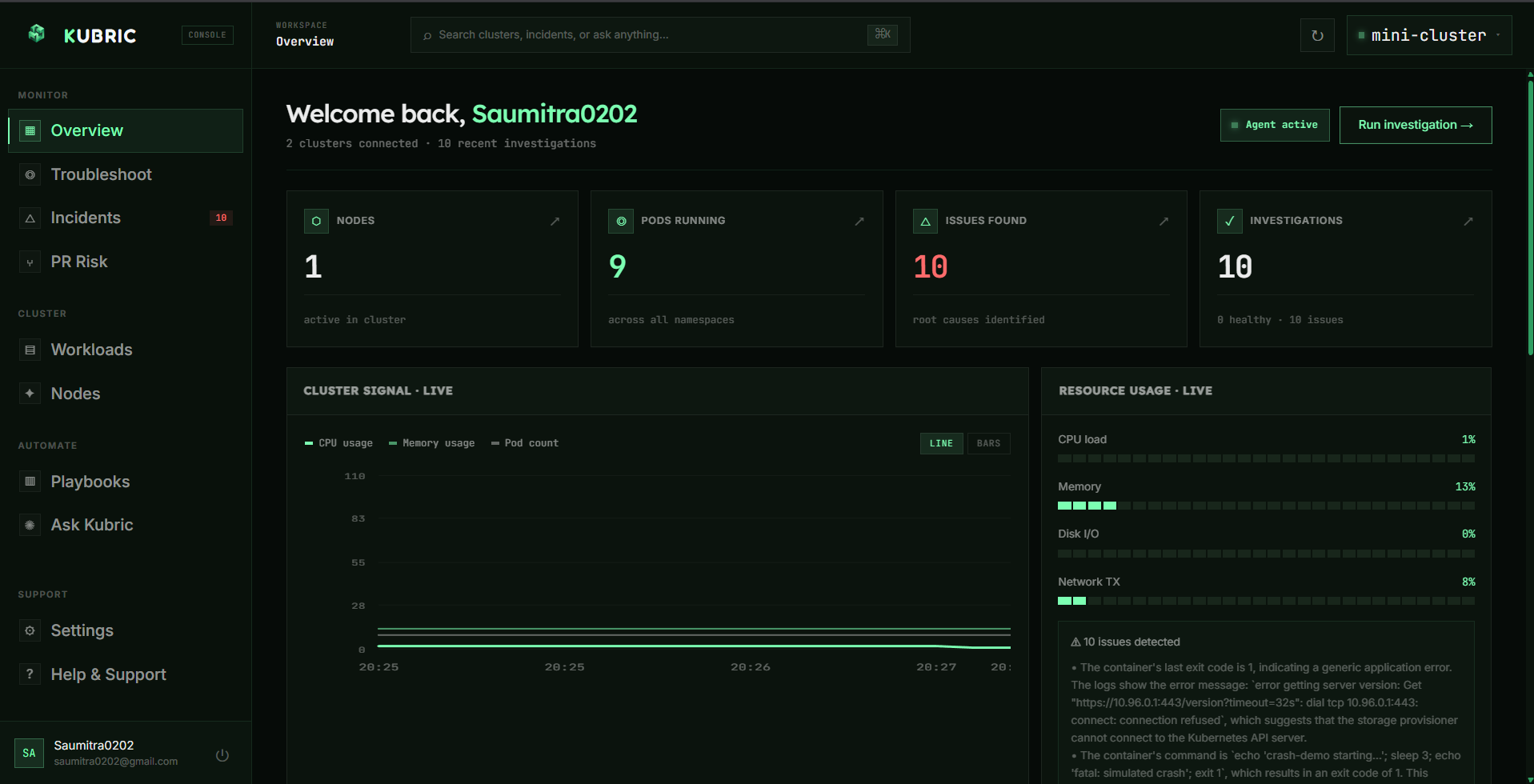Click the Disk I/O usage bar
Image resolution: width=1534 pixels, height=784 pixels.
coord(1266,554)
